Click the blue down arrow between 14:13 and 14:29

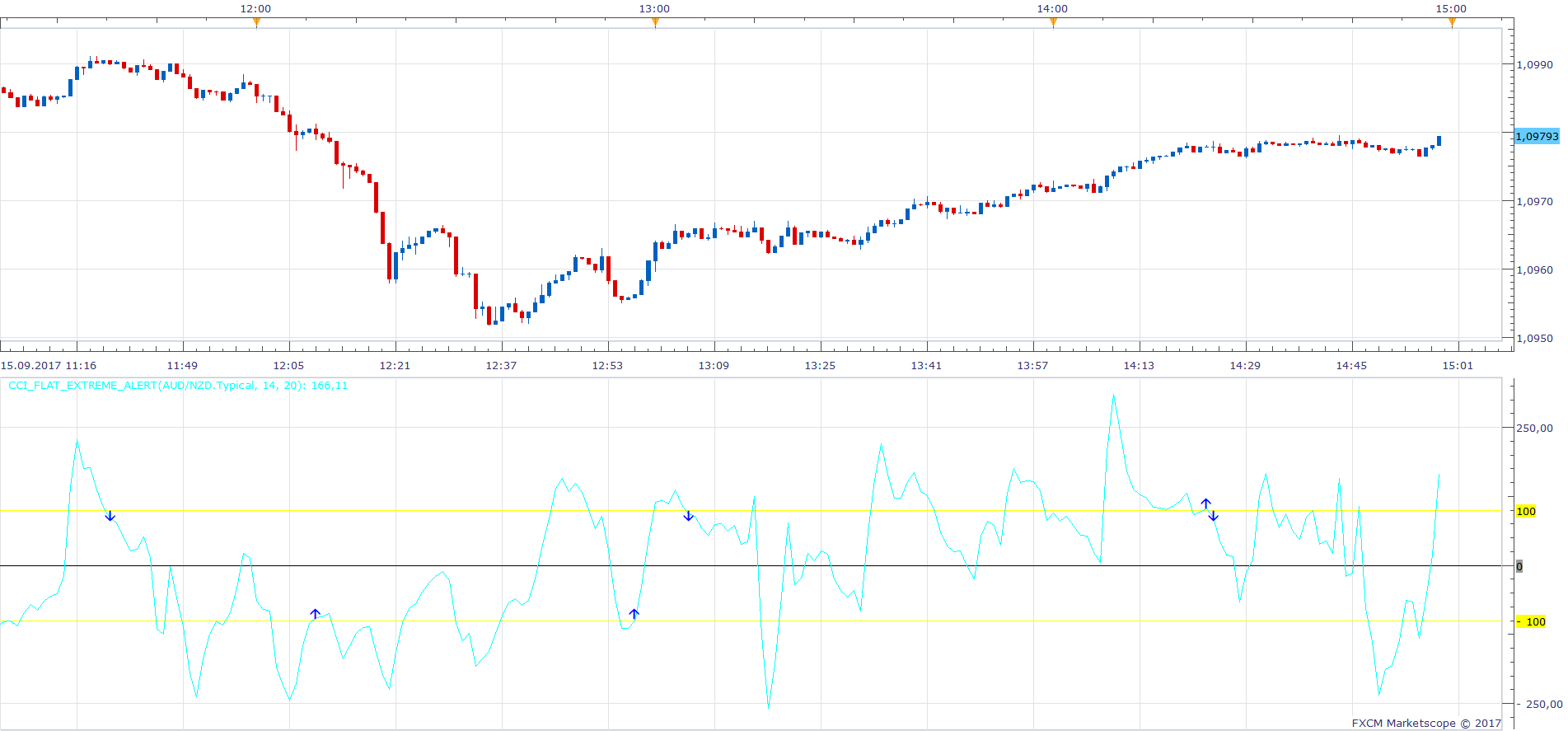[x=1213, y=516]
